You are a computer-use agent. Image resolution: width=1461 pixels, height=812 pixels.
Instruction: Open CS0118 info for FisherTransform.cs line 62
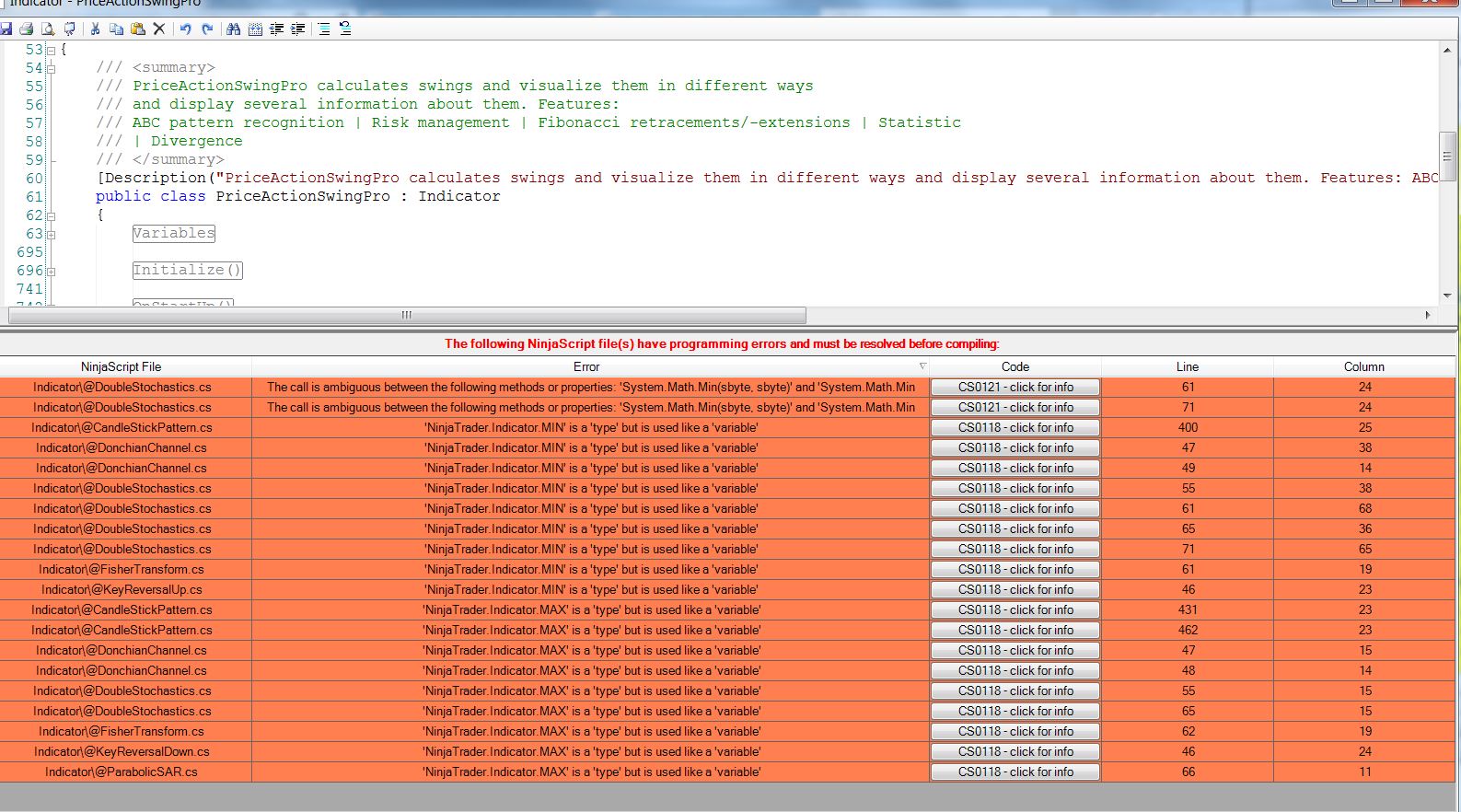pyautogui.click(x=1015, y=731)
